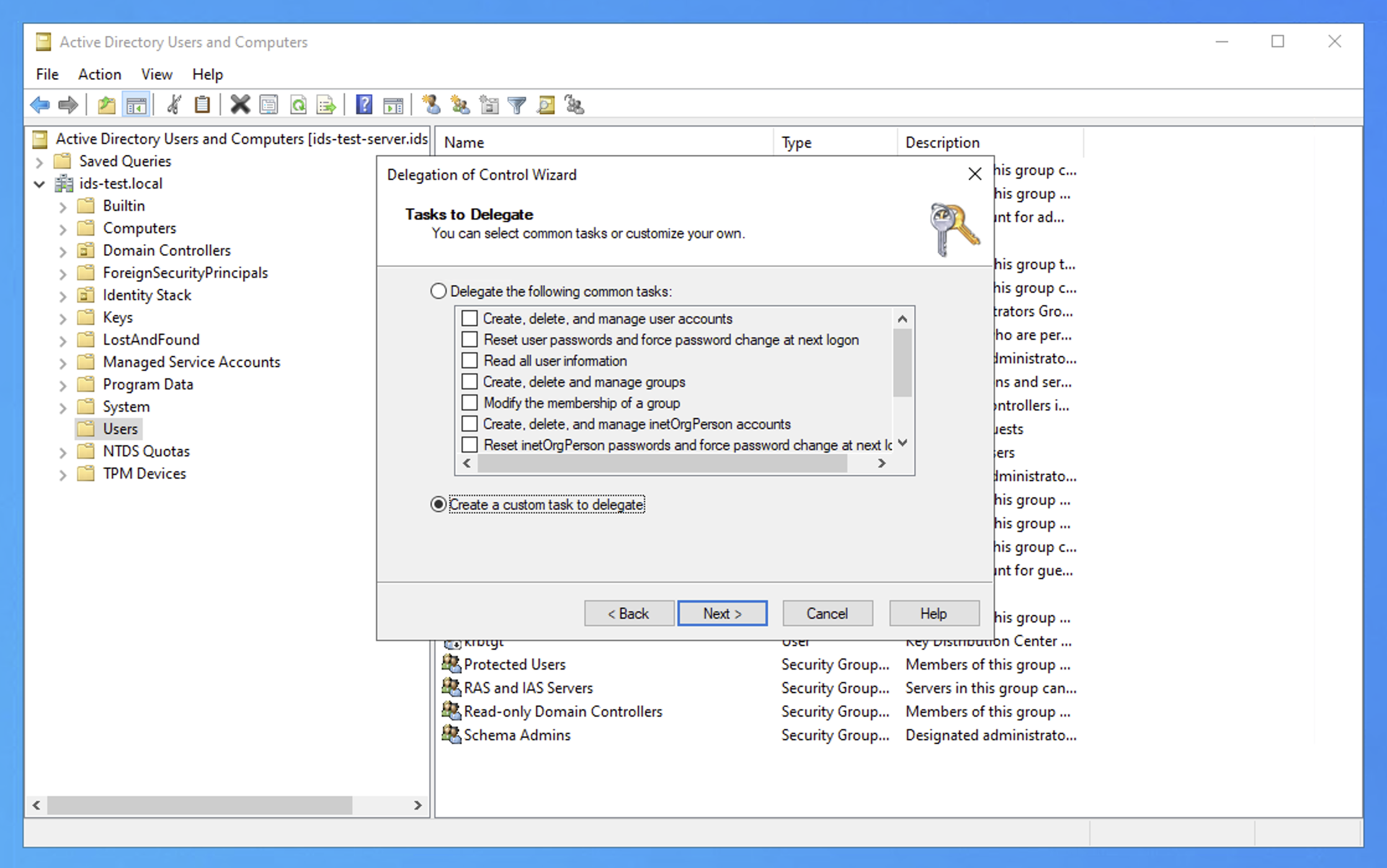Expand the Builtin container
The image size is (1387, 868).
(x=63, y=207)
